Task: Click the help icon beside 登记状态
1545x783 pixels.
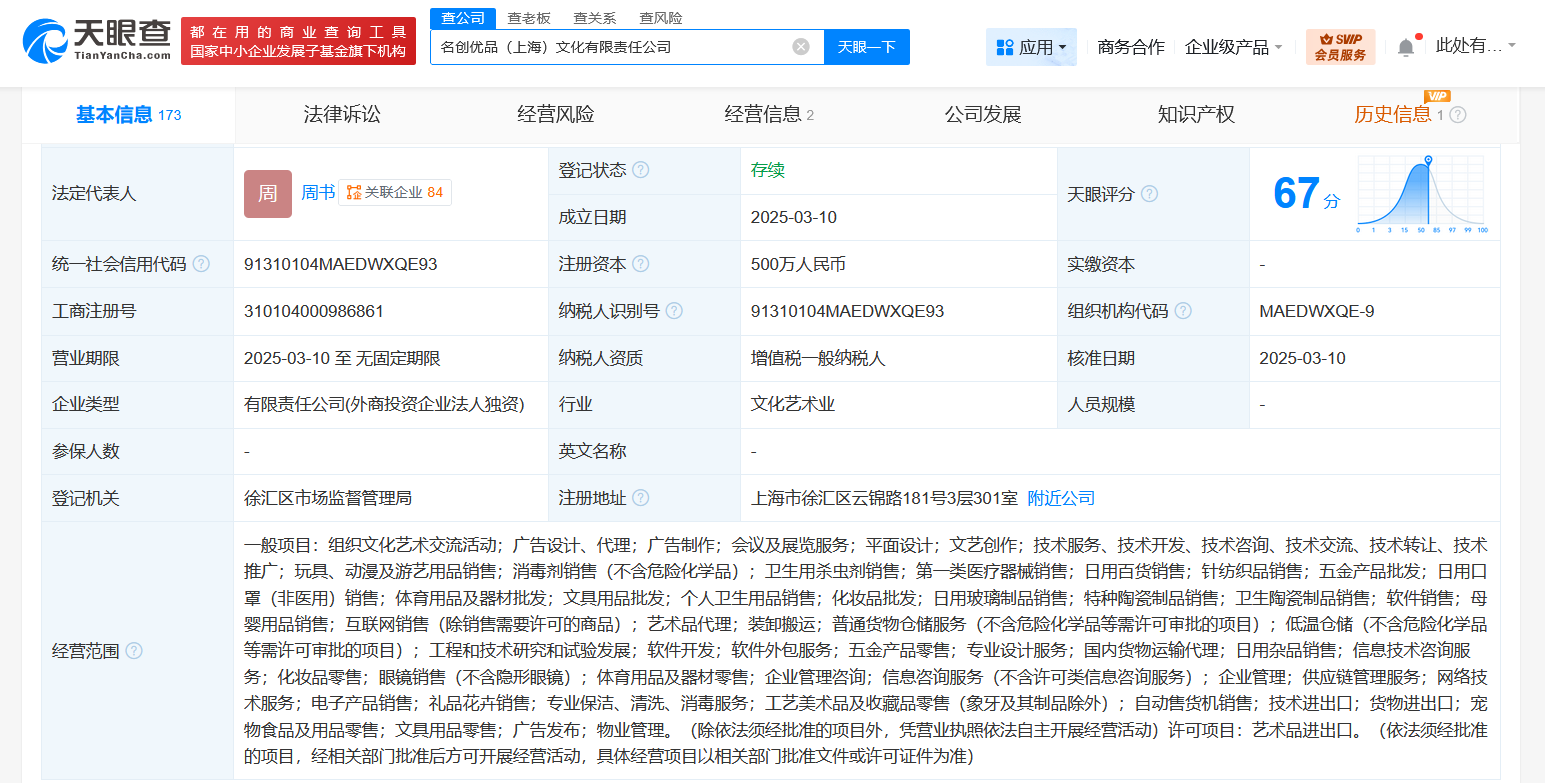Action: (640, 170)
